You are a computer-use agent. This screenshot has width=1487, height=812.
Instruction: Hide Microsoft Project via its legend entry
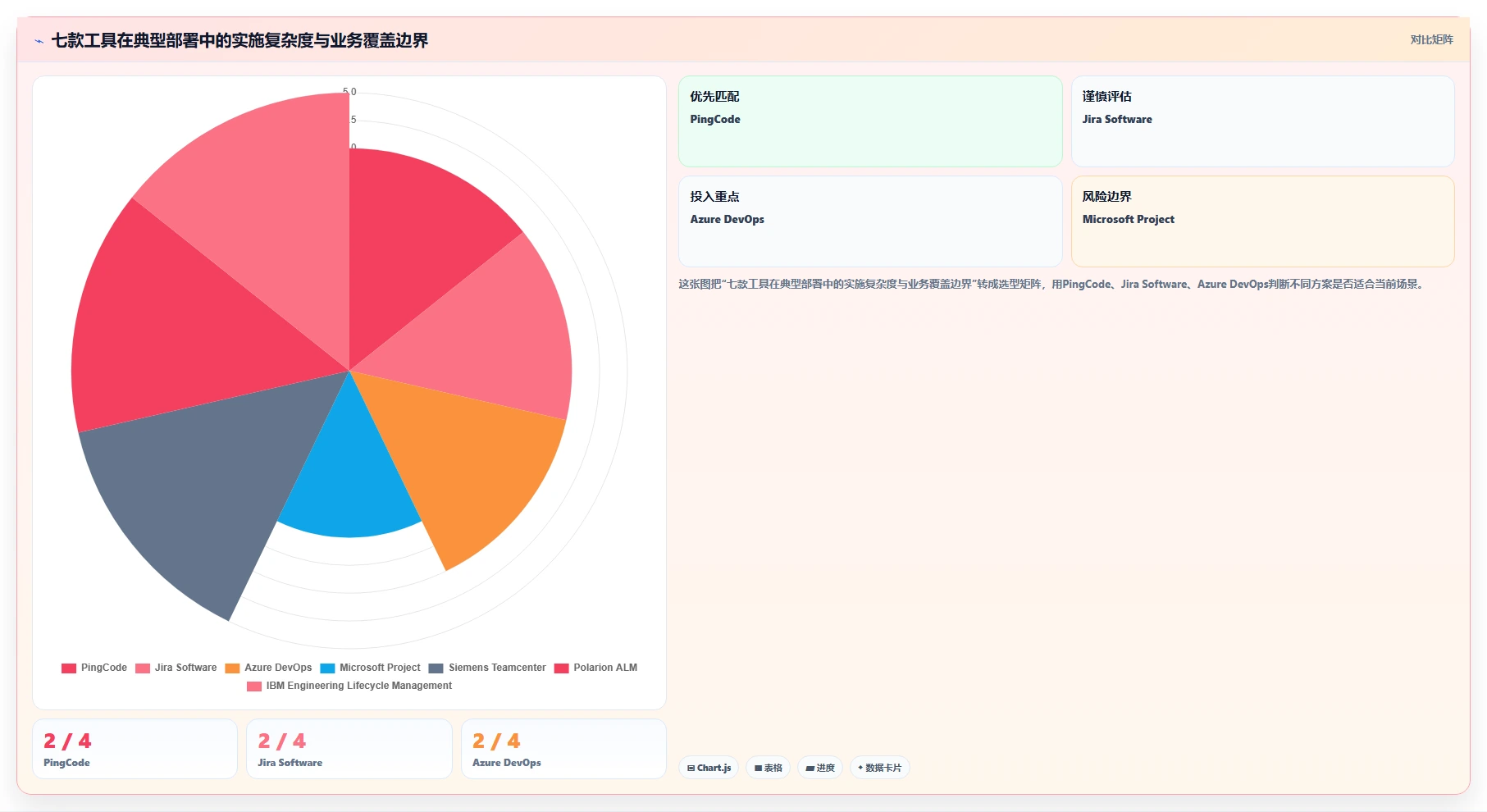pyautogui.click(x=370, y=668)
